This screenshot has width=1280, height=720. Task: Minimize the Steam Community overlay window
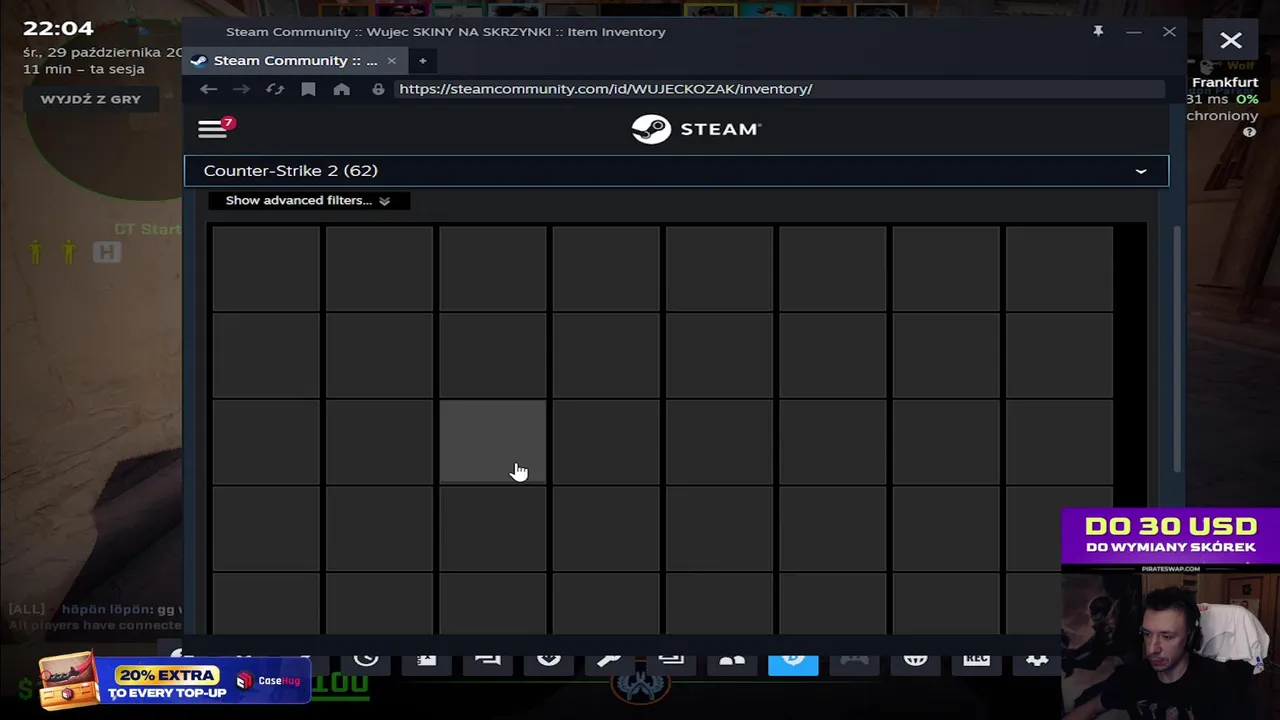coord(1133,32)
